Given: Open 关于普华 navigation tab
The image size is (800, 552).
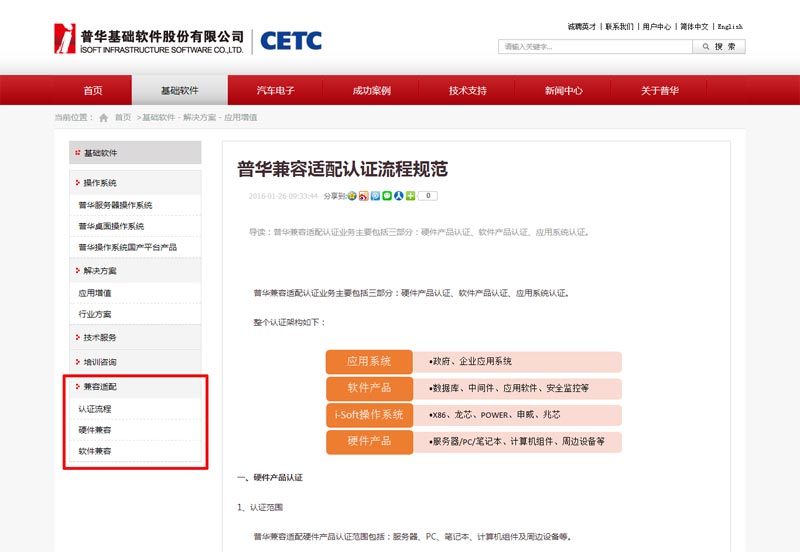Looking at the screenshot, I should click(x=659, y=90).
